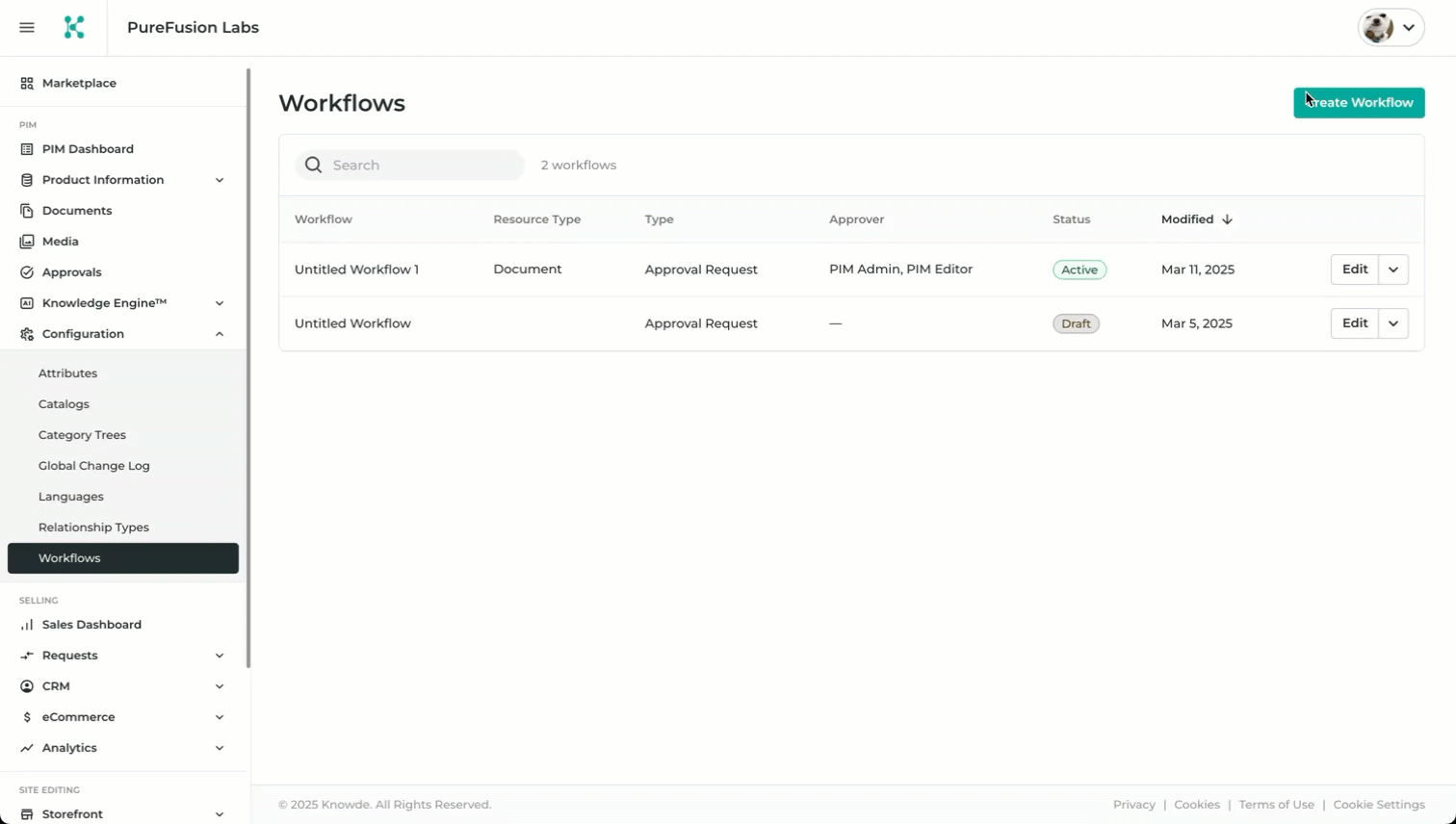This screenshot has width=1456, height=824.
Task: Select Attributes under Configuration
Action: (67, 373)
